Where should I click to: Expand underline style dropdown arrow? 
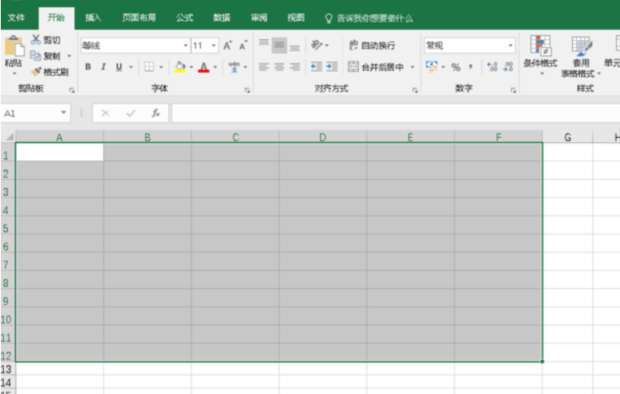pyautogui.click(x=130, y=67)
